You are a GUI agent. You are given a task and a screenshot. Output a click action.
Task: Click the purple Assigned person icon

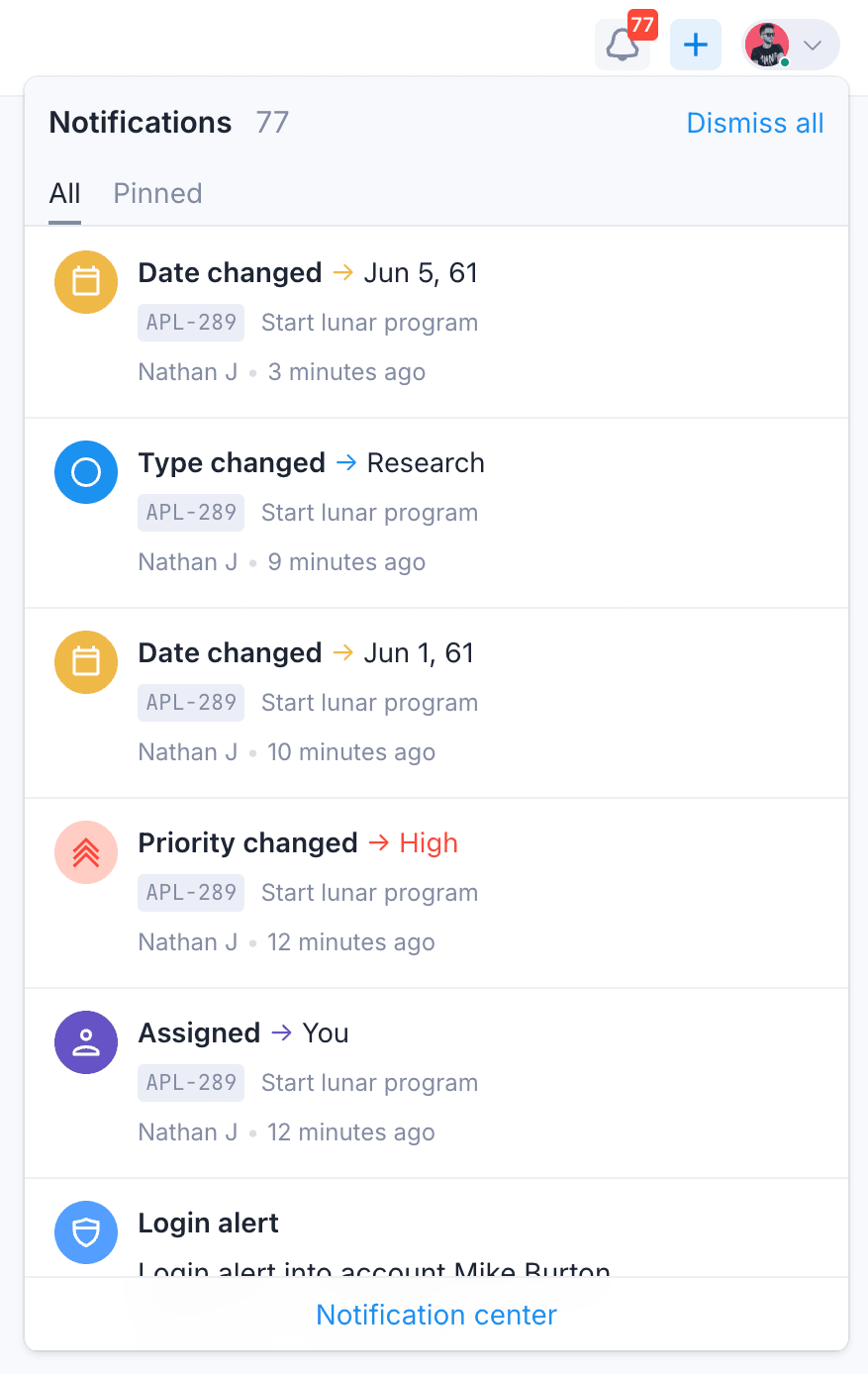pos(85,1042)
